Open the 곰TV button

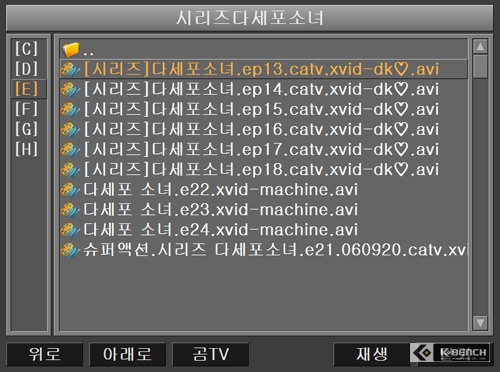pos(210,354)
